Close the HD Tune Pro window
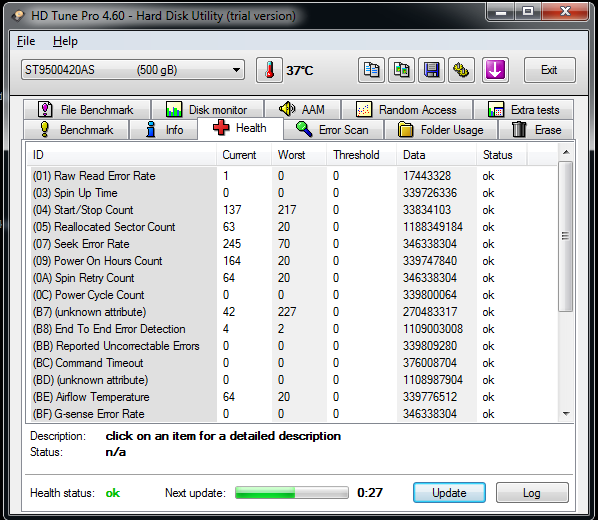 pos(565,11)
